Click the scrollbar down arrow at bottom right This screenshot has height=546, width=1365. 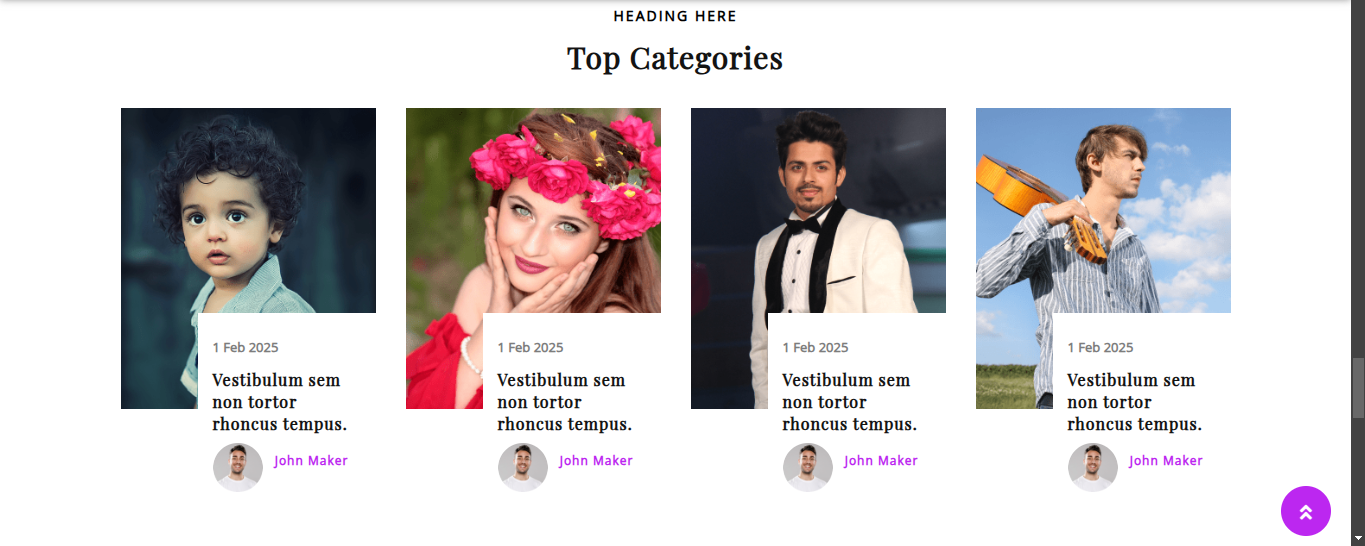point(1358,538)
